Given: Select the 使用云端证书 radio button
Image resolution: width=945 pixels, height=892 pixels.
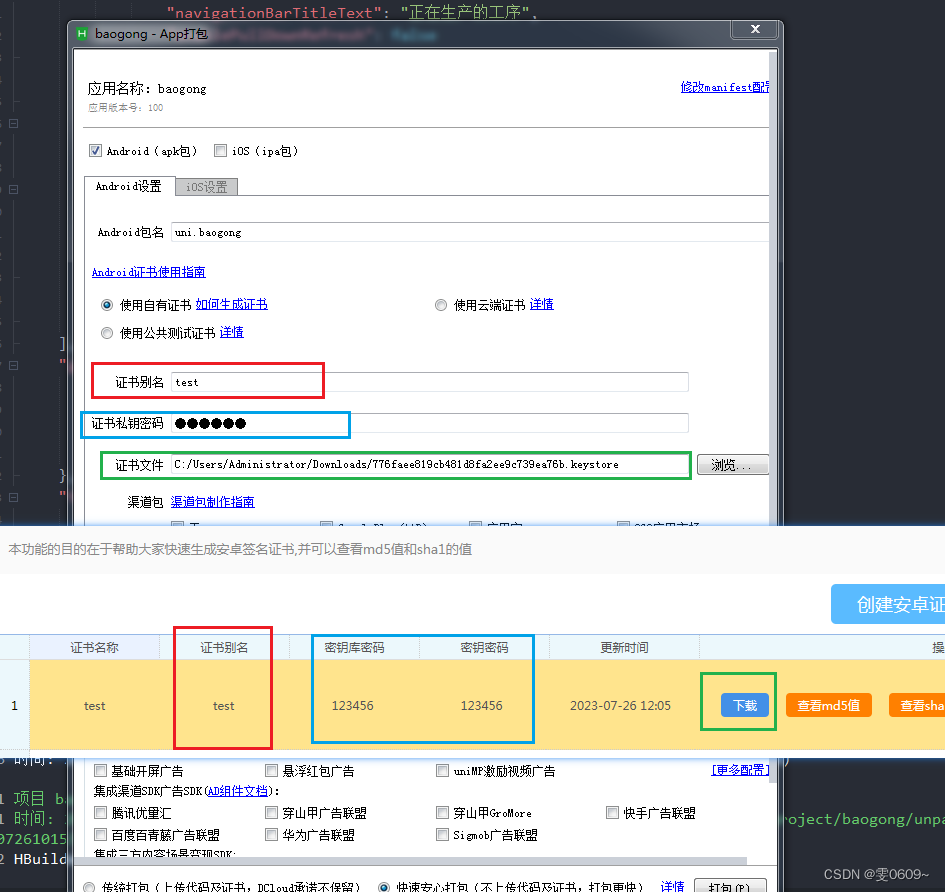Looking at the screenshot, I should tap(441, 305).
